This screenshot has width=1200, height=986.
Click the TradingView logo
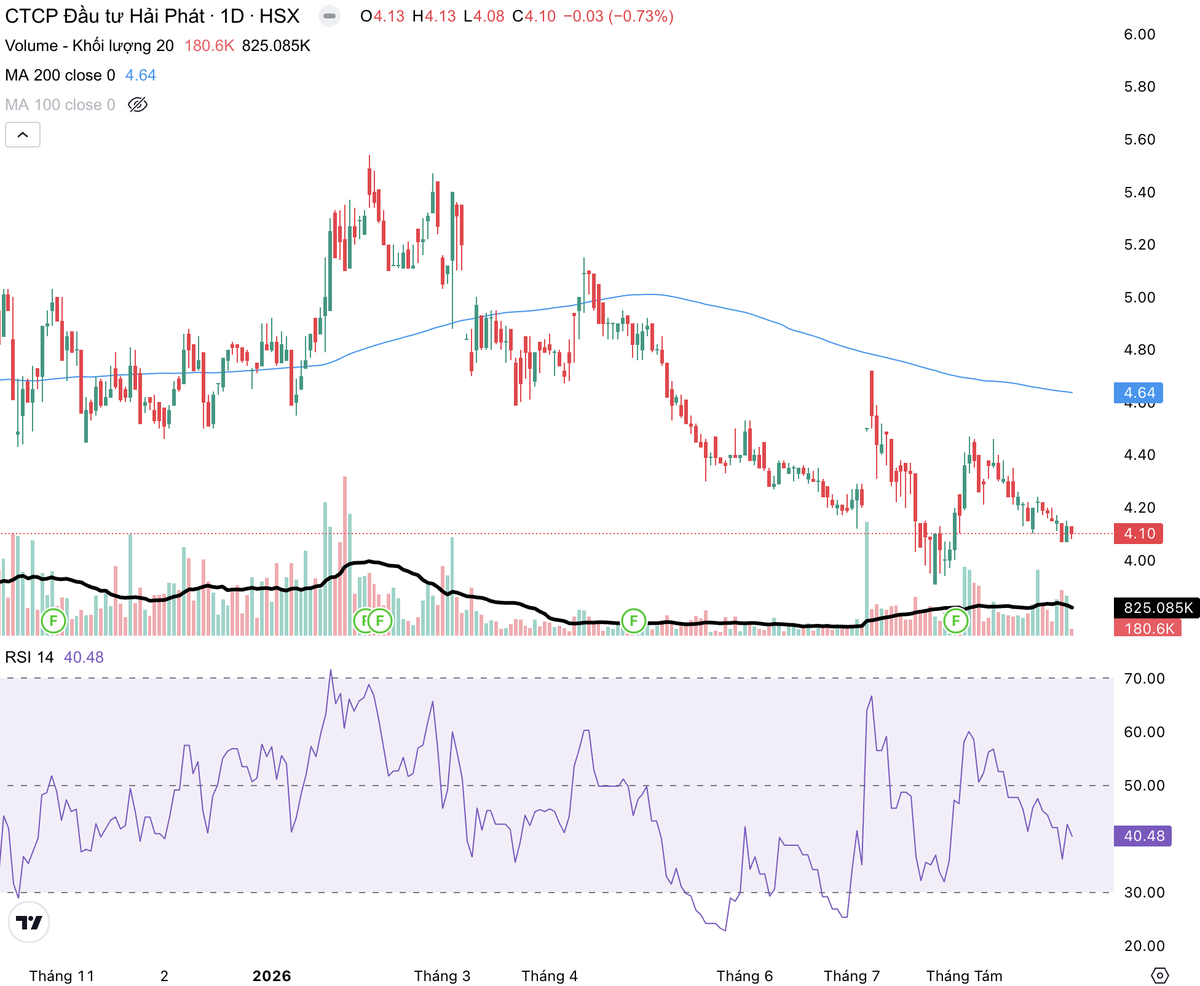pos(30,922)
